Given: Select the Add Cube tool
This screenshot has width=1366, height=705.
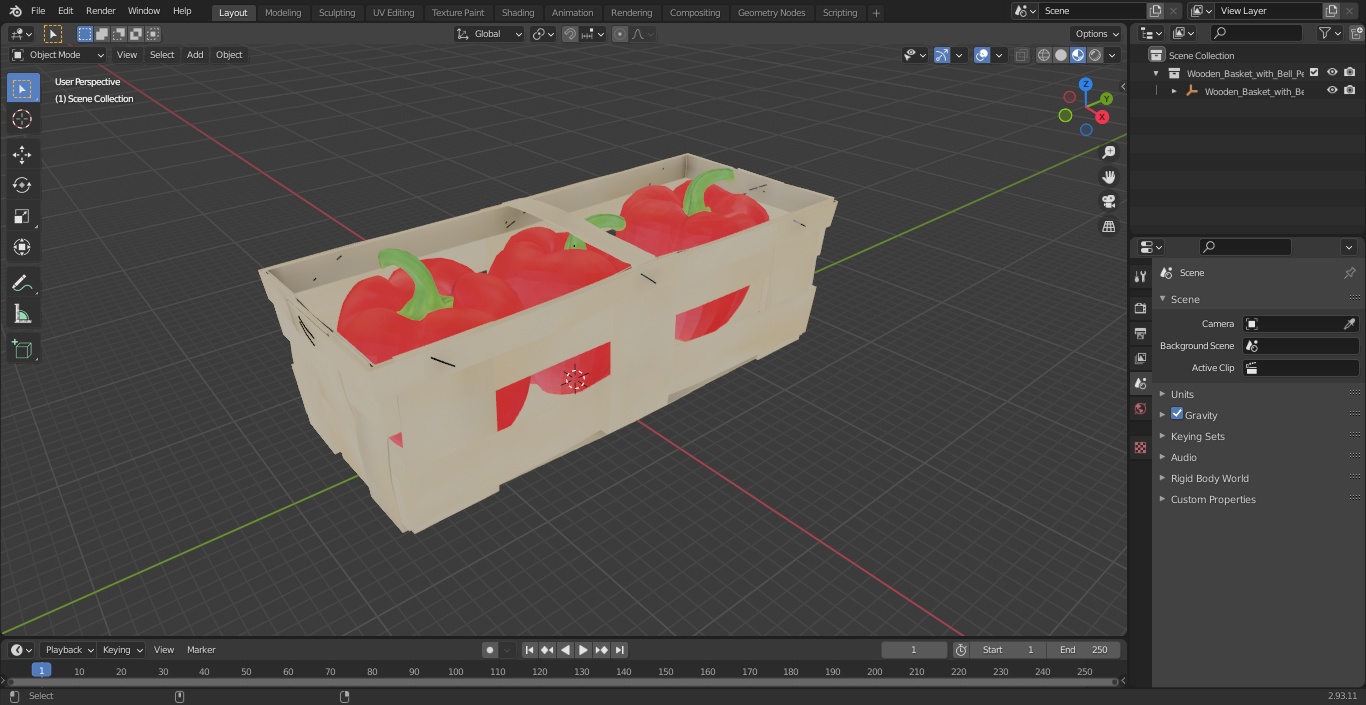Looking at the screenshot, I should (22, 350).
